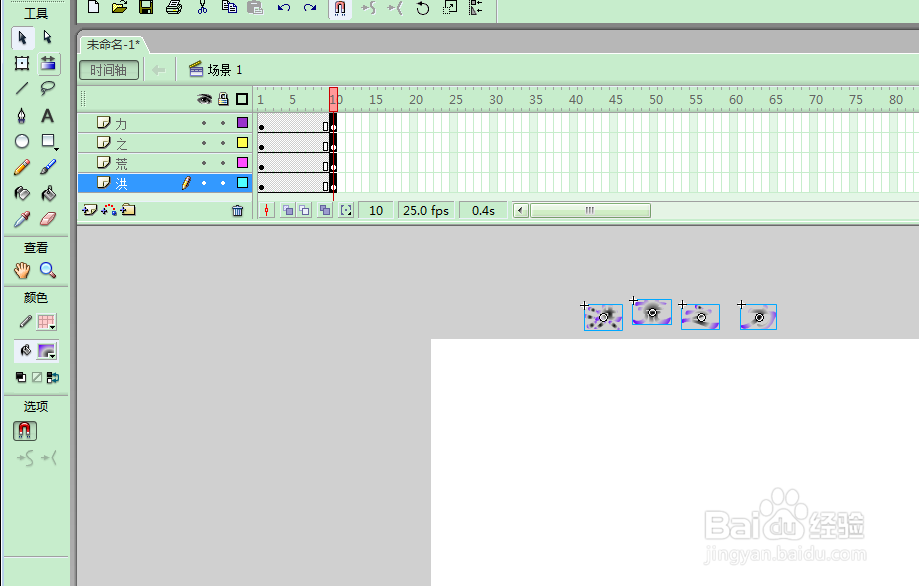Select the Rectangle tool
Screen dimensions: 919x586
pyautogui.click(x=48, y=141)
